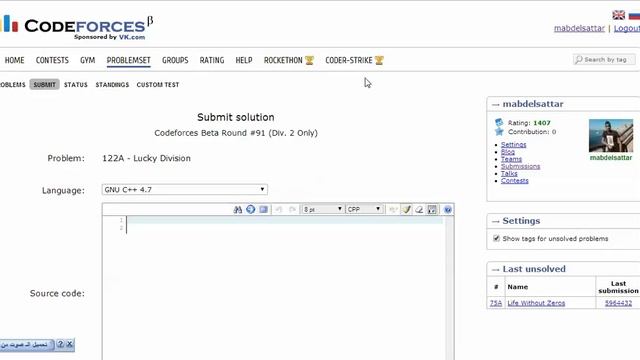Click the Logout link
Screen dimensions: 640x360
[x=627, y=28]
